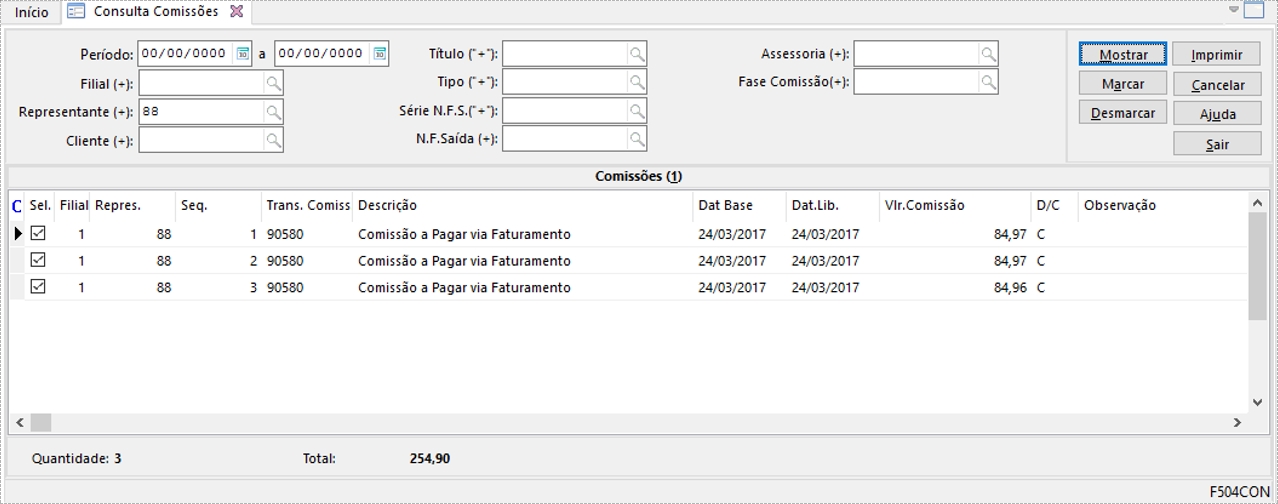The image size is (1278, 504).
Task: Click the Trans. Comiss column header
Action: (x=307, y=206)
